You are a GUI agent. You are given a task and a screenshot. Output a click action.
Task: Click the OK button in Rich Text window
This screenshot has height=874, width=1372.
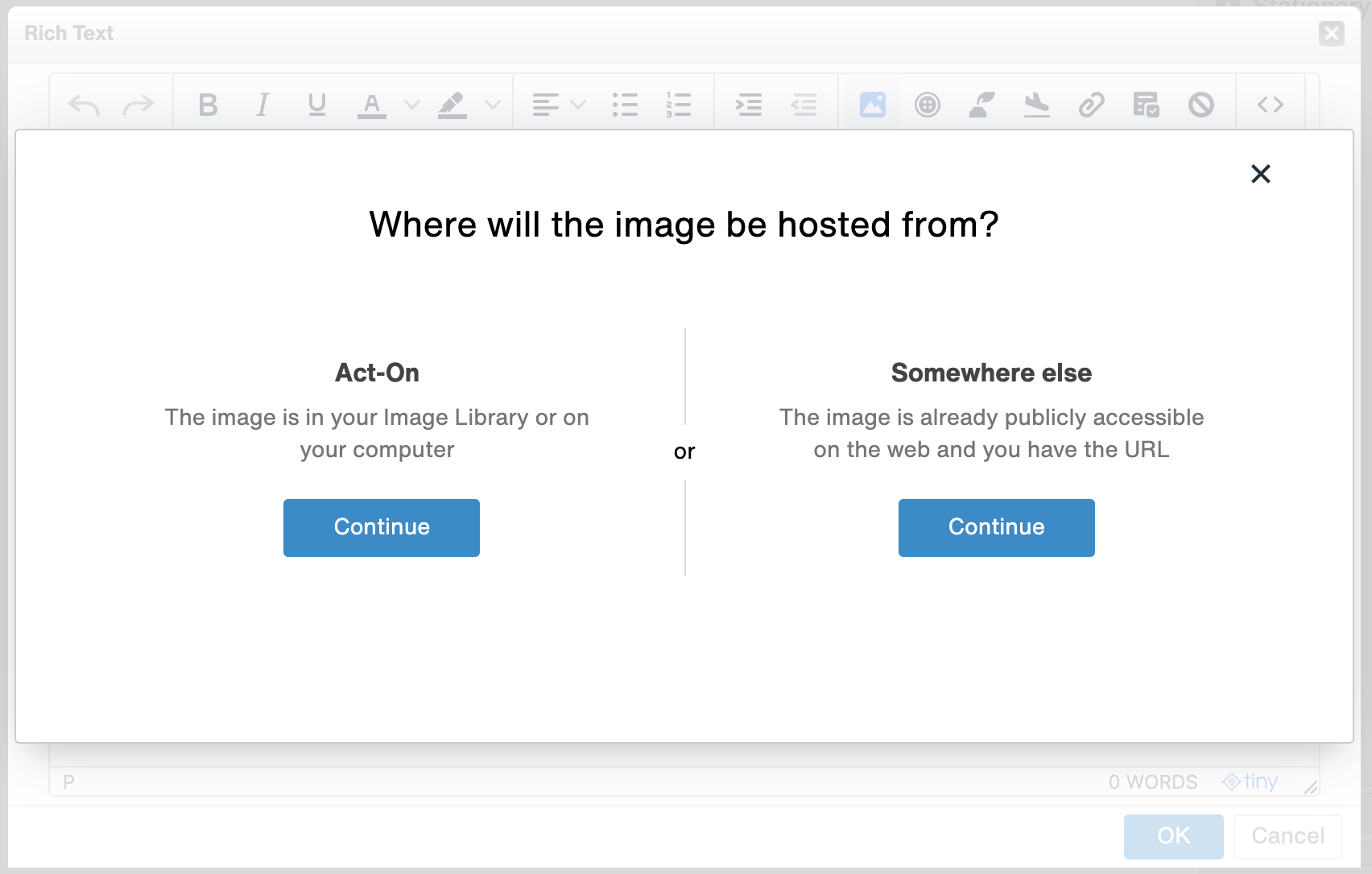coord(1174,836)
